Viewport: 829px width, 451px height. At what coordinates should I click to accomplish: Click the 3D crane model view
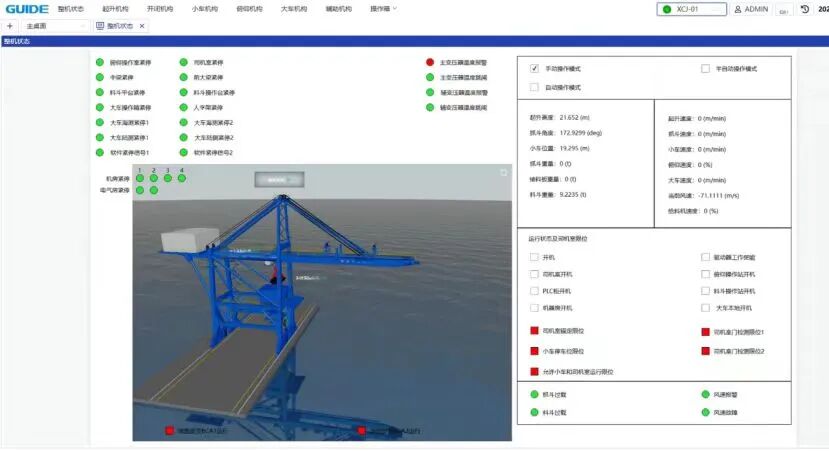[x=320, y=300]
